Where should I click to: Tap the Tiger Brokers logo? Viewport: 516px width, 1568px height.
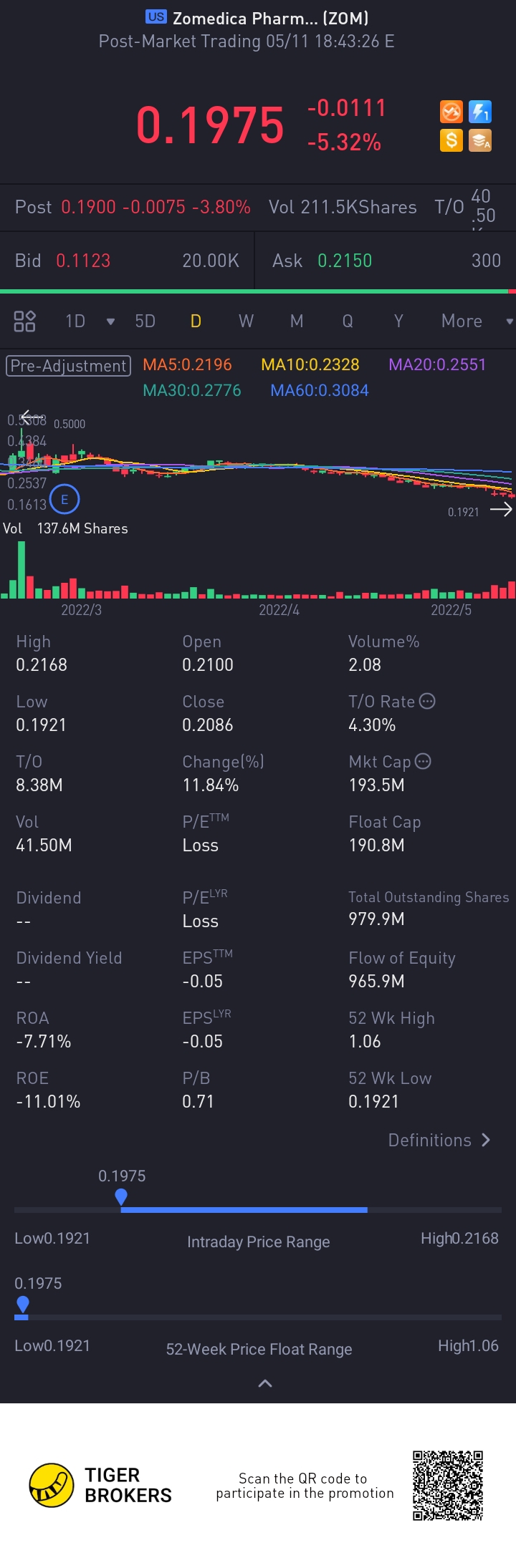(x=100, y=1485)
